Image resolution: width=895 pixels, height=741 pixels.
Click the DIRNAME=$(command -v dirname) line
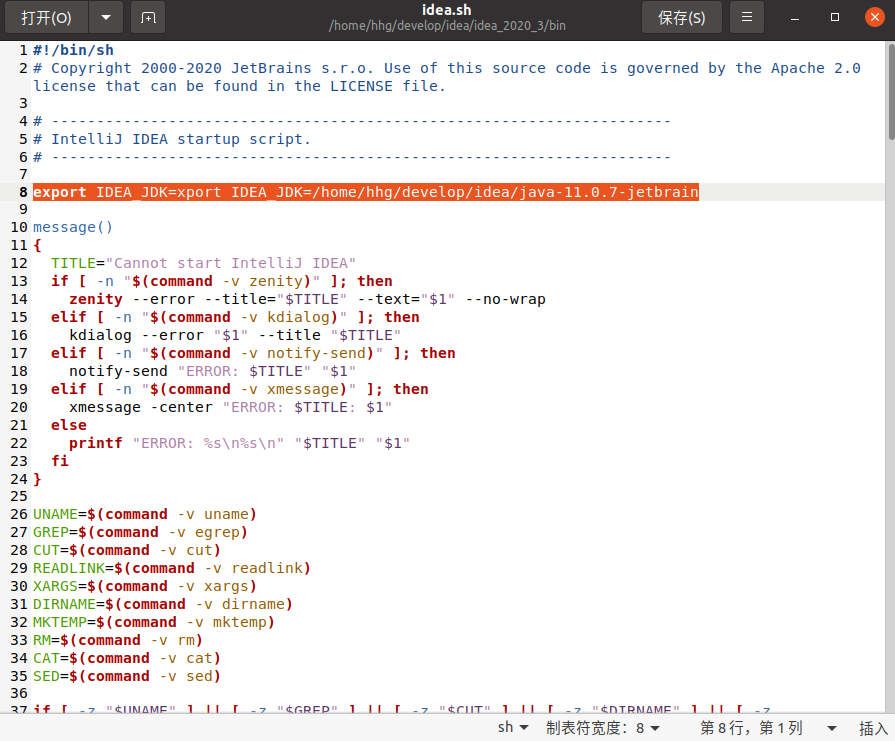(x=163, y=604)
